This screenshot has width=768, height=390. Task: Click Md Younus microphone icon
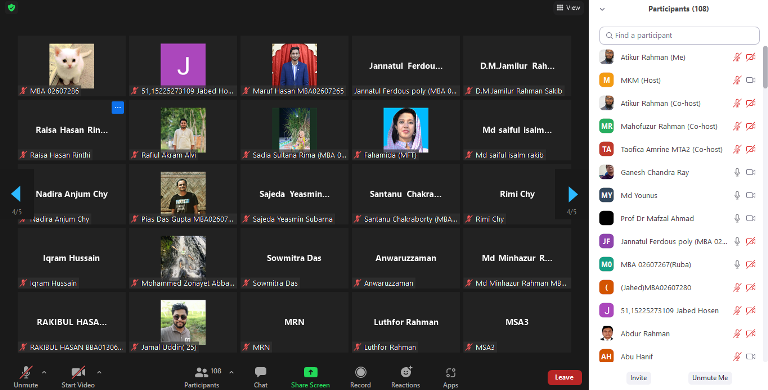(x=737, y=195)
